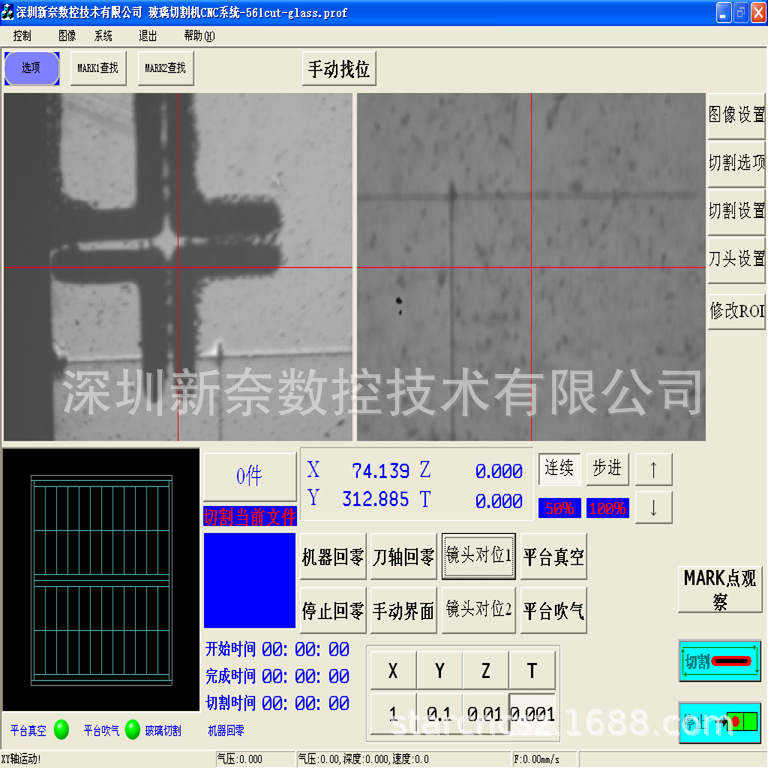Click the 机器回零 machine home button
The height and width of the screenshot is (768, 768).
pyautogui.click(x=333, y=557)
